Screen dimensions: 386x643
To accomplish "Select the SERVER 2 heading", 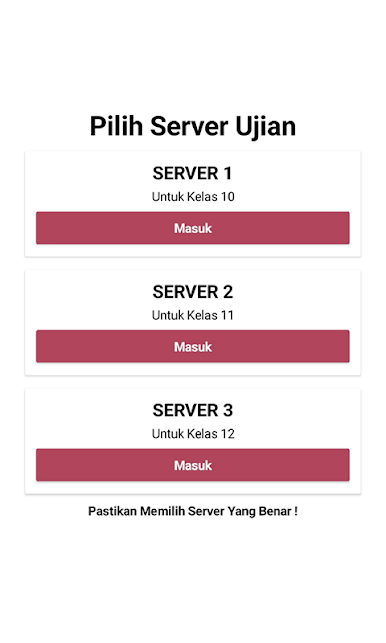I will pyautogui.click(x=193, y=292).
